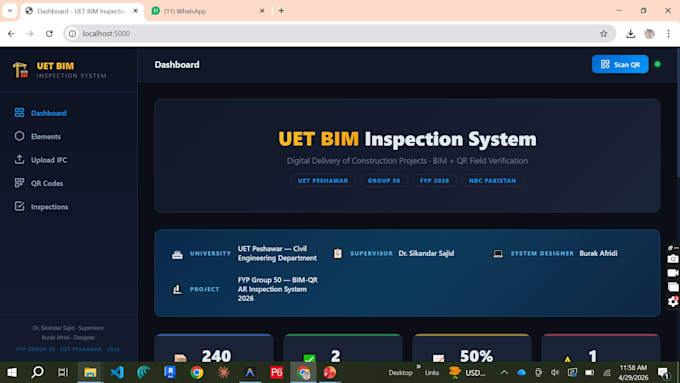
Task: Open Windows taskbar search
Action: (x=38, y=372)
